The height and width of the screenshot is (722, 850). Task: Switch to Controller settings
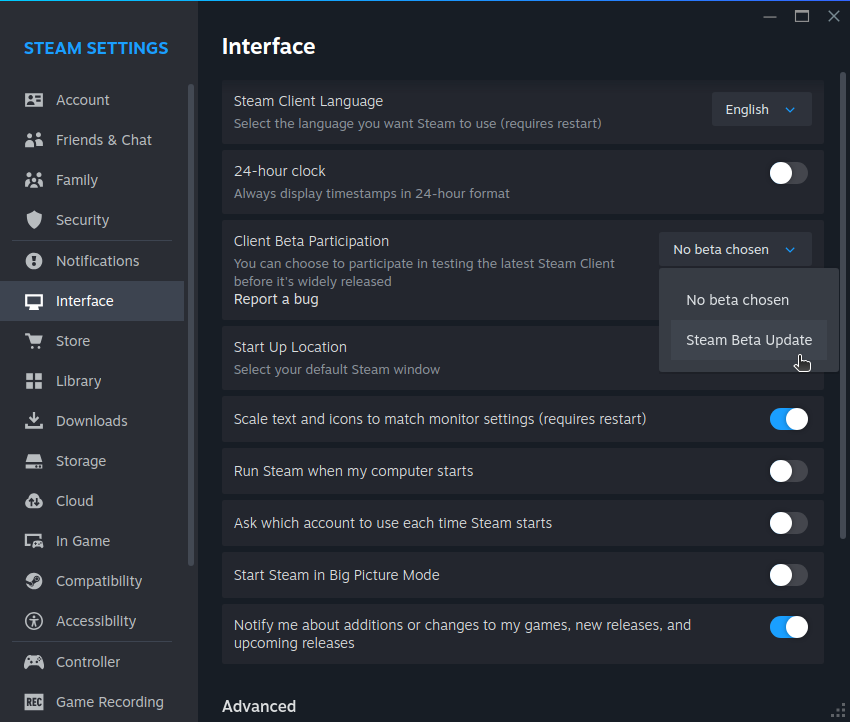click(92, 662)
